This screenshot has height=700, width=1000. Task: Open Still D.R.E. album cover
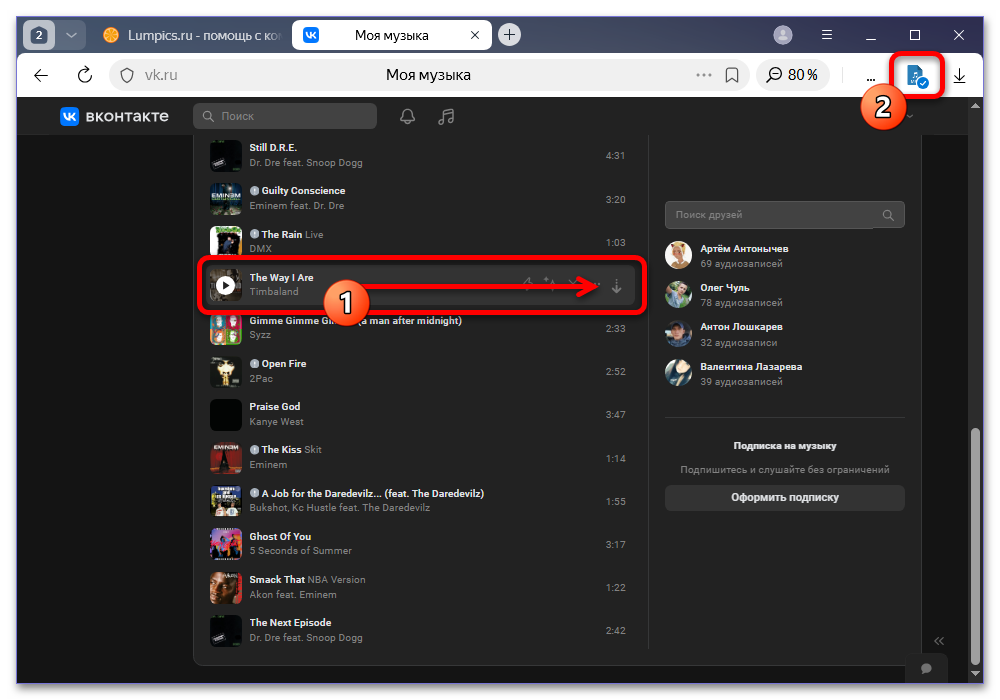click(226, 156)
